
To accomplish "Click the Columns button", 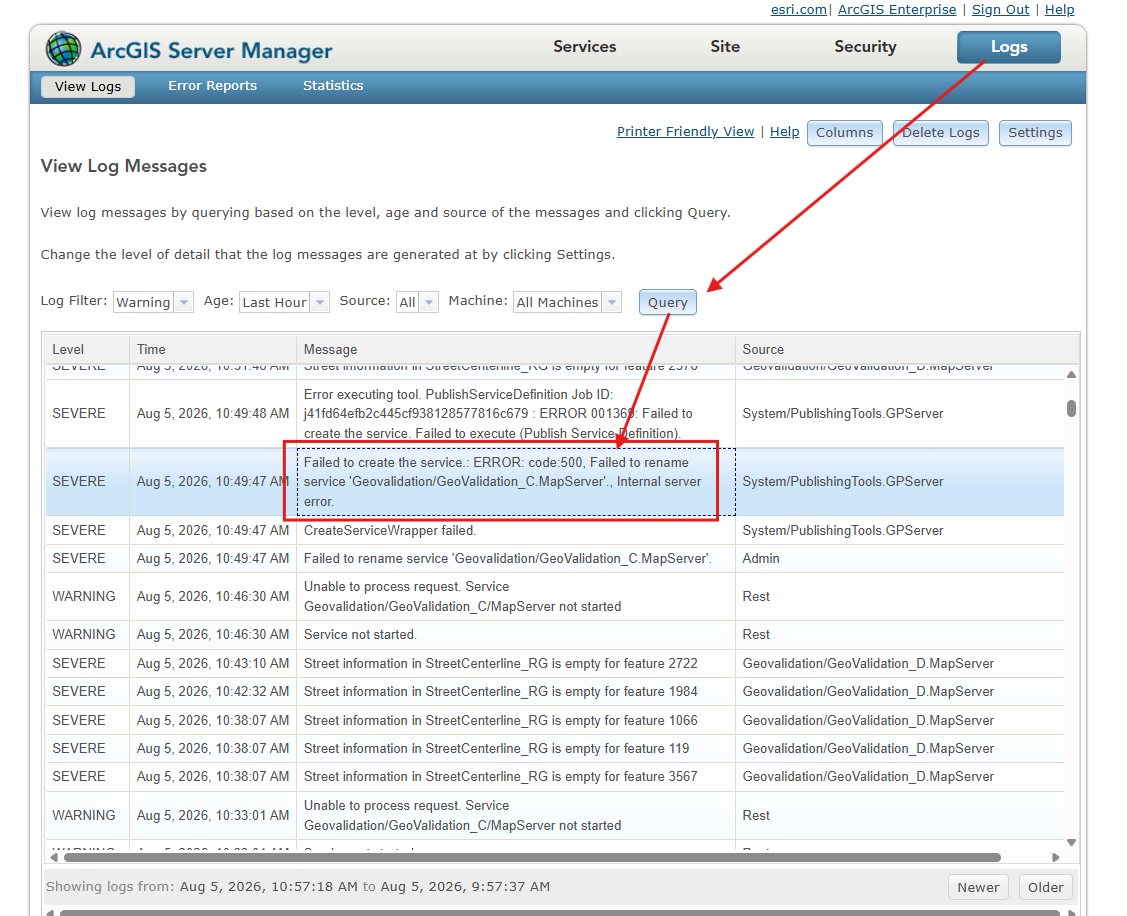I will pos(844,133).
